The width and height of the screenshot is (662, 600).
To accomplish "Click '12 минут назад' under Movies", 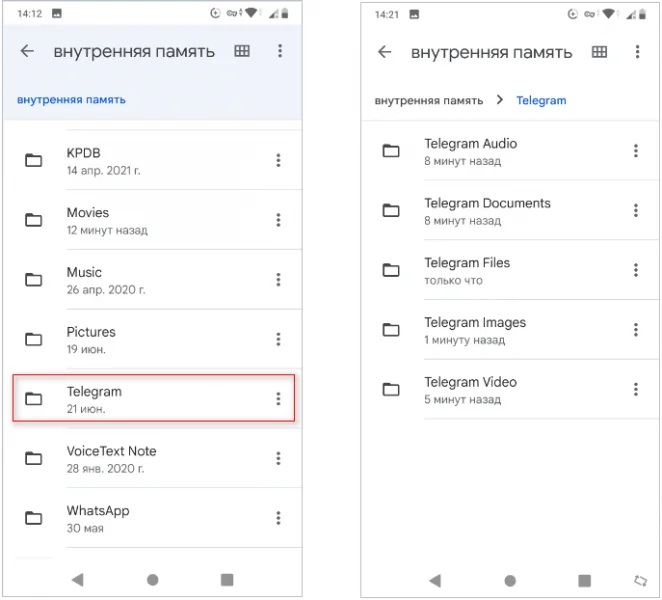I will (107, 230).
